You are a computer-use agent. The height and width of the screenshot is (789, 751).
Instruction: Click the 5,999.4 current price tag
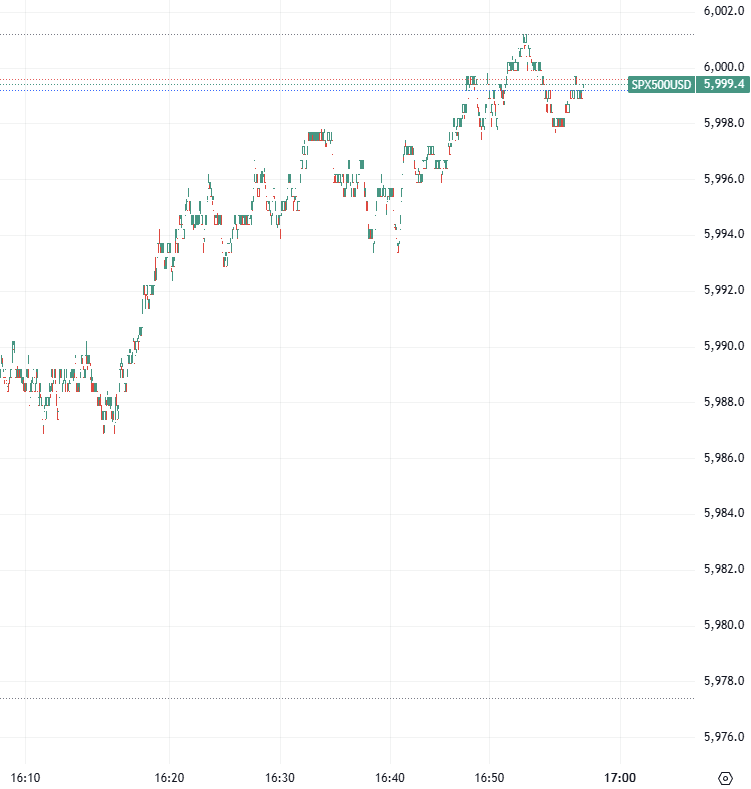723,84
